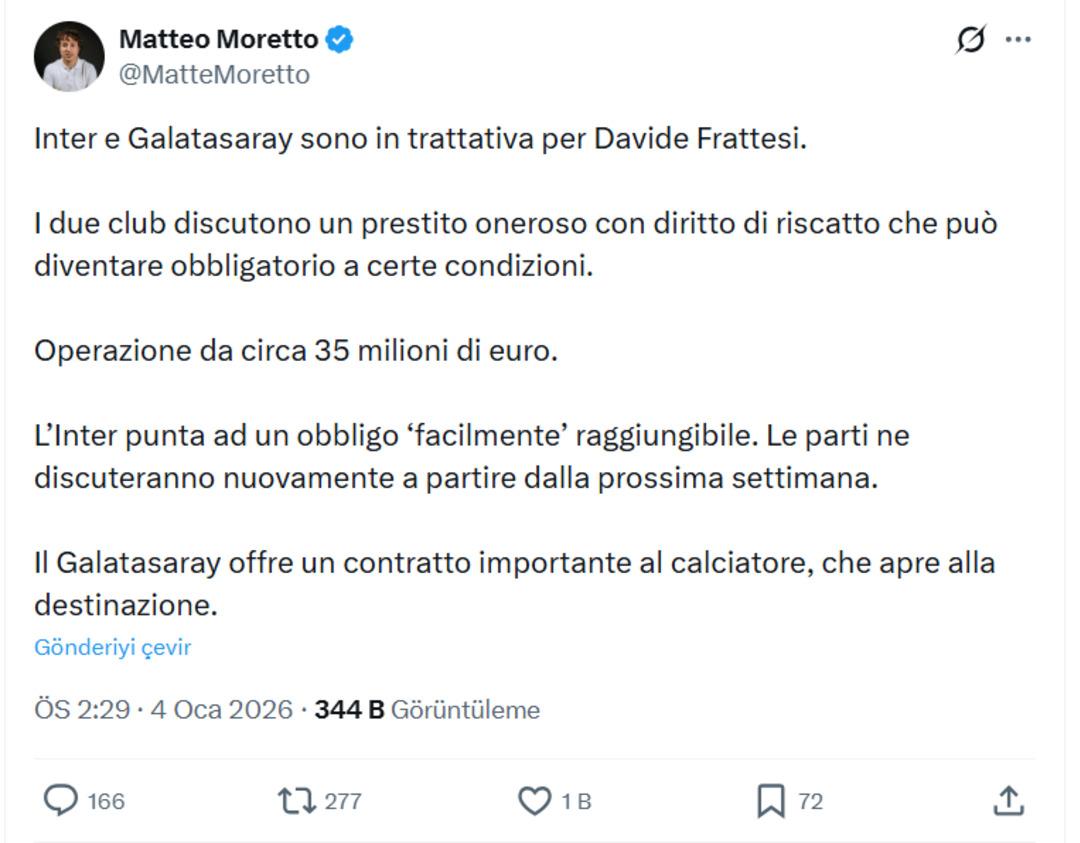Bookmark the post with the bookmark icon
The image size is (1080, 843).
coord(770,800)
